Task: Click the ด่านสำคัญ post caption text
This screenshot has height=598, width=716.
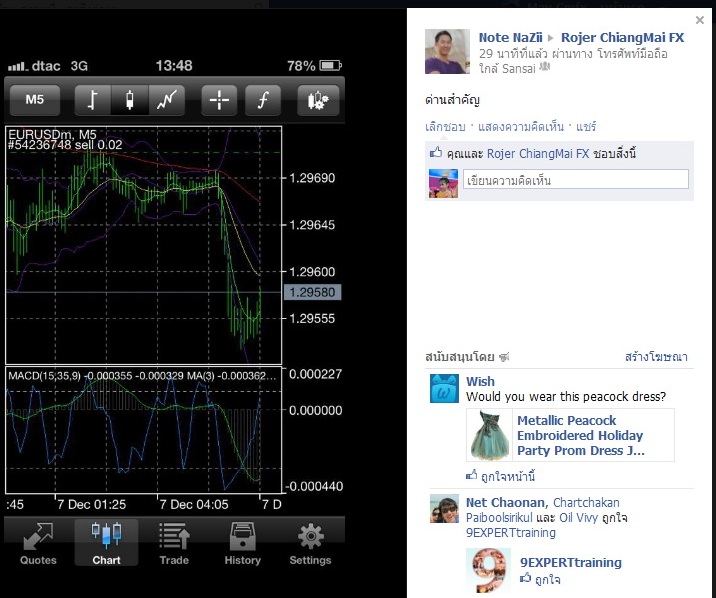Action: [x=452, y=100]
